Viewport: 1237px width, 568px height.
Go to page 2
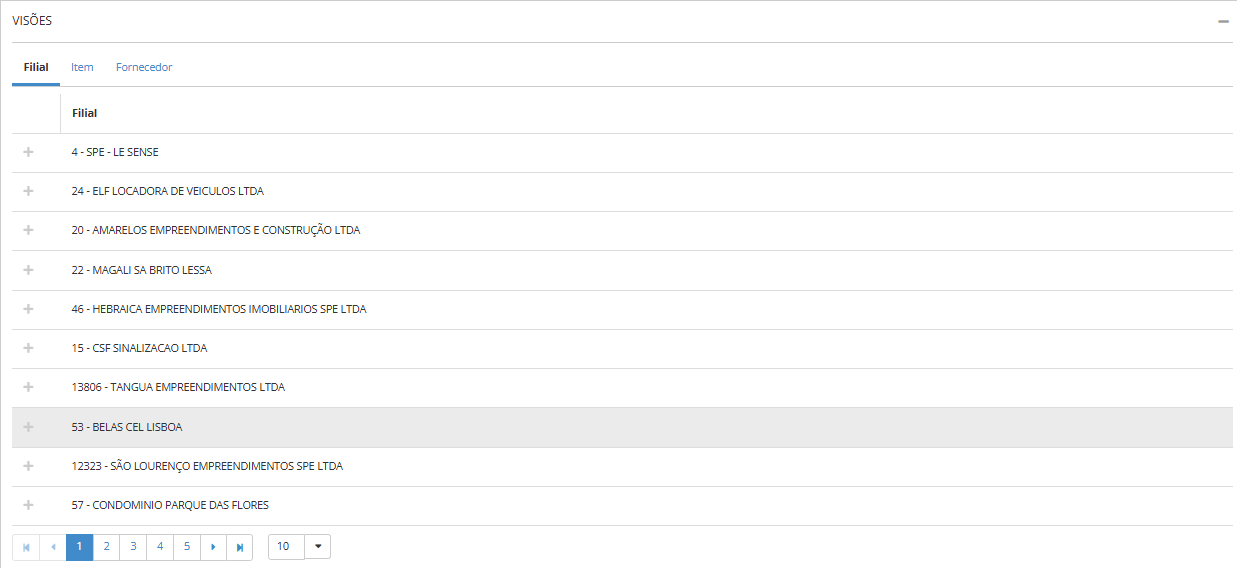(x=106, y=547)
